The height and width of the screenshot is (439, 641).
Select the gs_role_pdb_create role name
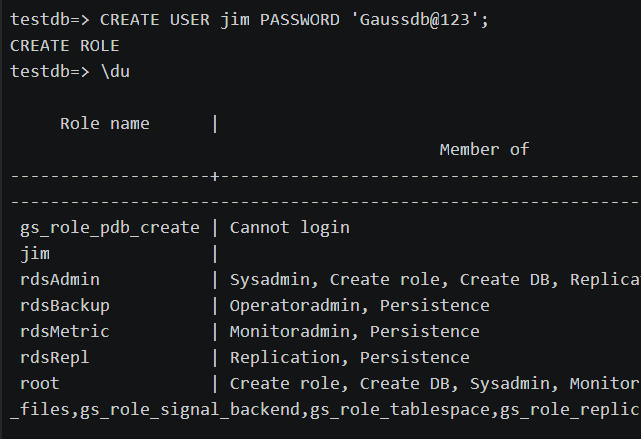click(x=110, y=228)
